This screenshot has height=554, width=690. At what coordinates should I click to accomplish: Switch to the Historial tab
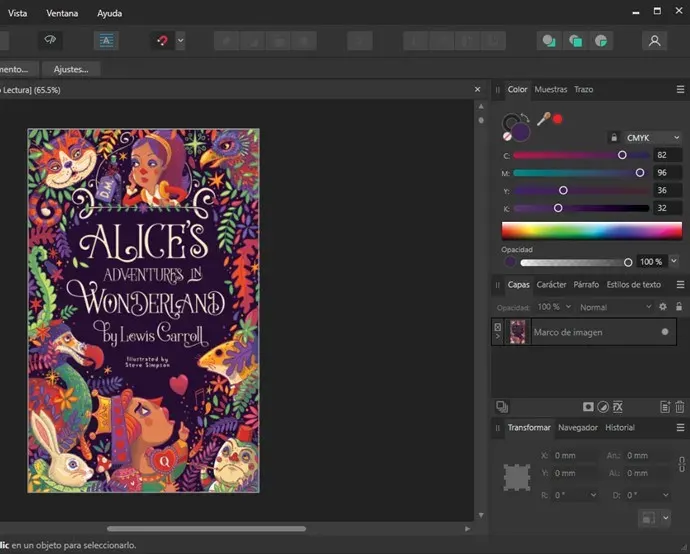pos(620,428)
